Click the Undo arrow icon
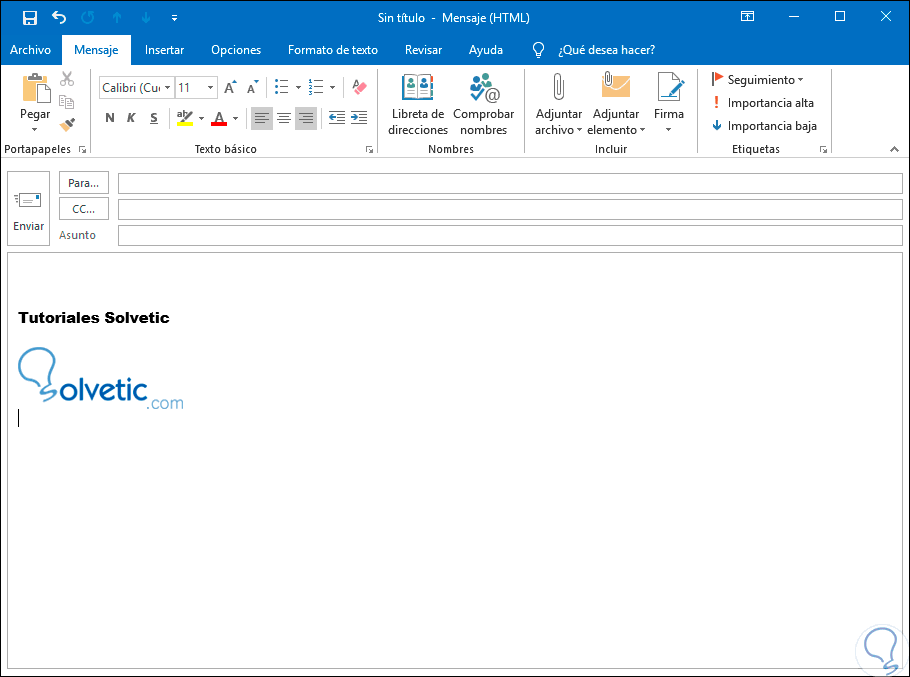This screenshot has height=677, width=910. click(x=59, y=17)
